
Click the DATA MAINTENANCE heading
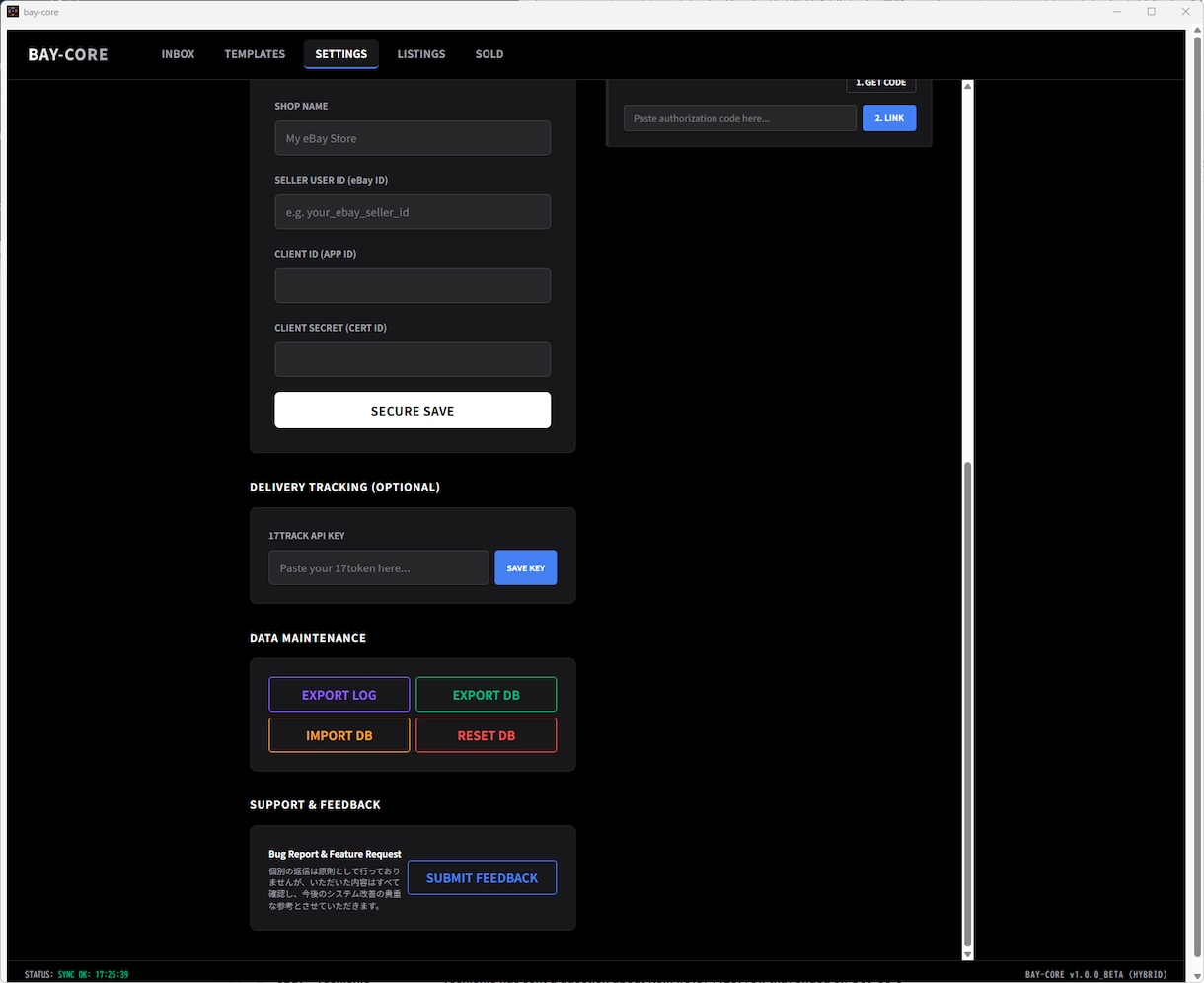pos(308,638)
